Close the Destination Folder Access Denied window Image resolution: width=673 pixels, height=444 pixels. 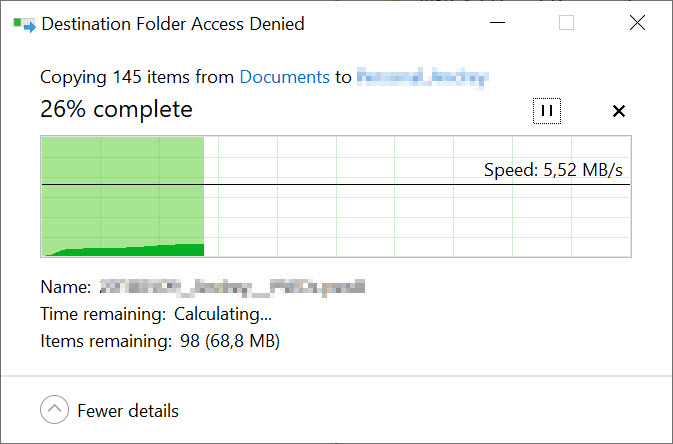pyautogui.click(x=637, y=23)
